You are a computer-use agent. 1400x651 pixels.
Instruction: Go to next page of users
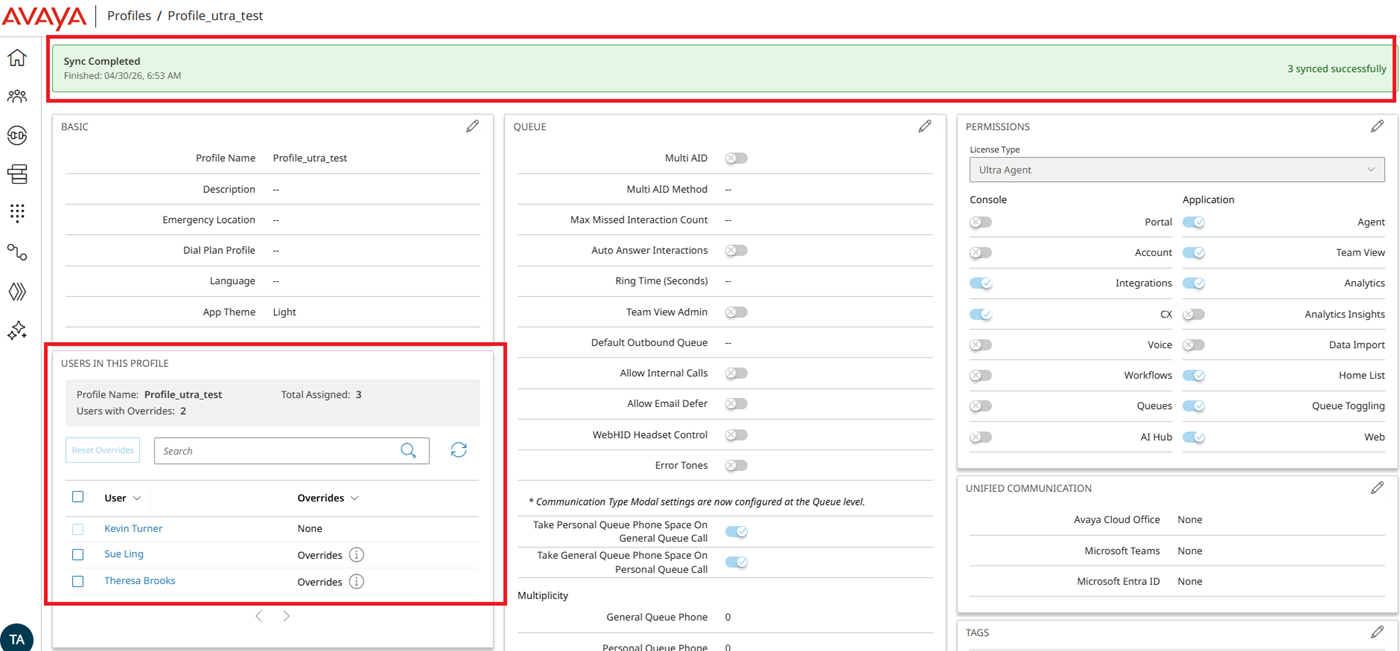[x=286, y=616]
